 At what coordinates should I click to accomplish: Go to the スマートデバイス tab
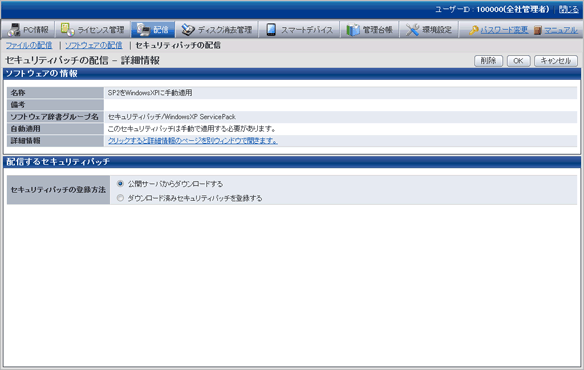299,29
